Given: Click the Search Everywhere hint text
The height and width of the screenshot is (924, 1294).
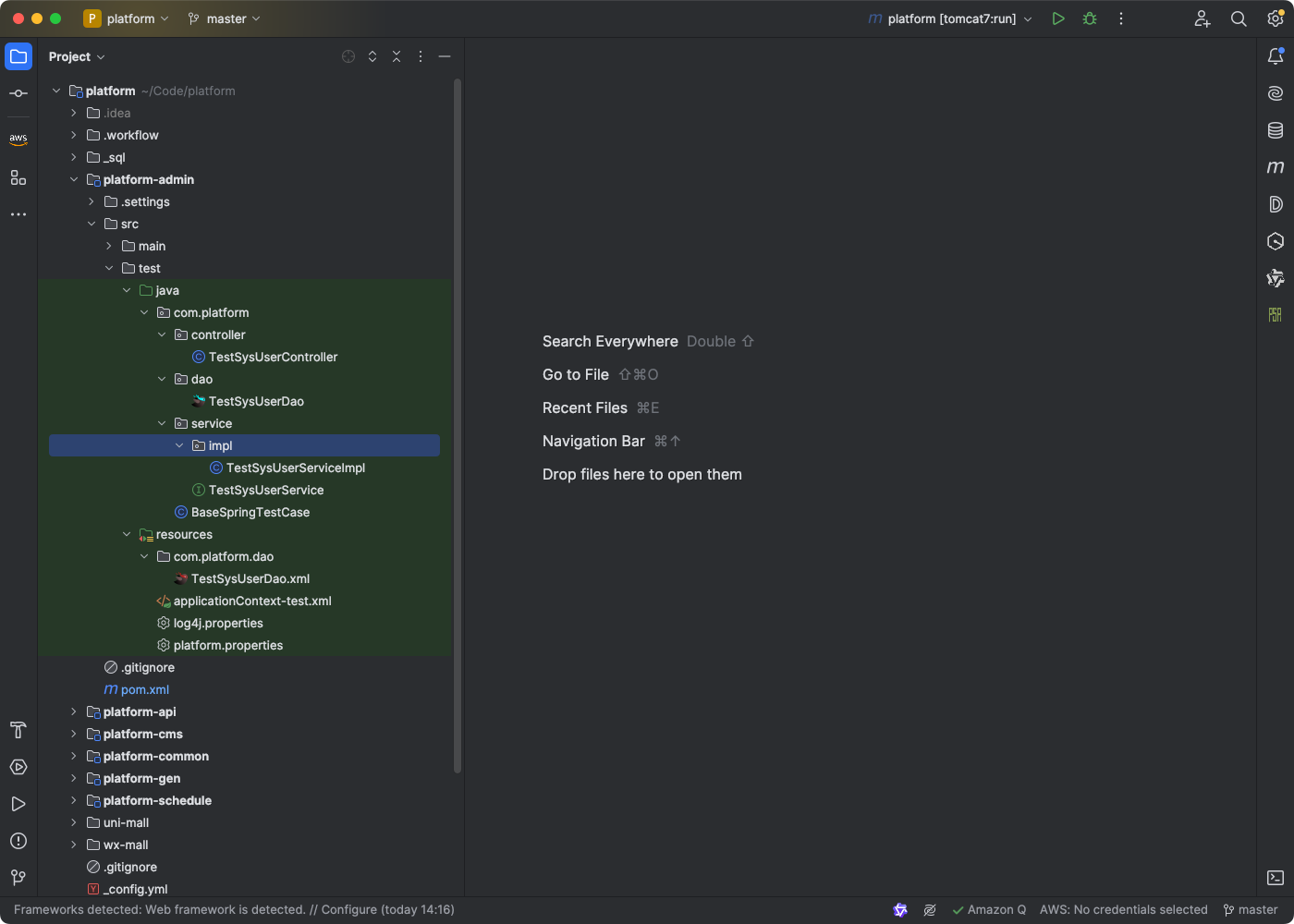Looking at the screenshot, I should (x=610, y=341).
